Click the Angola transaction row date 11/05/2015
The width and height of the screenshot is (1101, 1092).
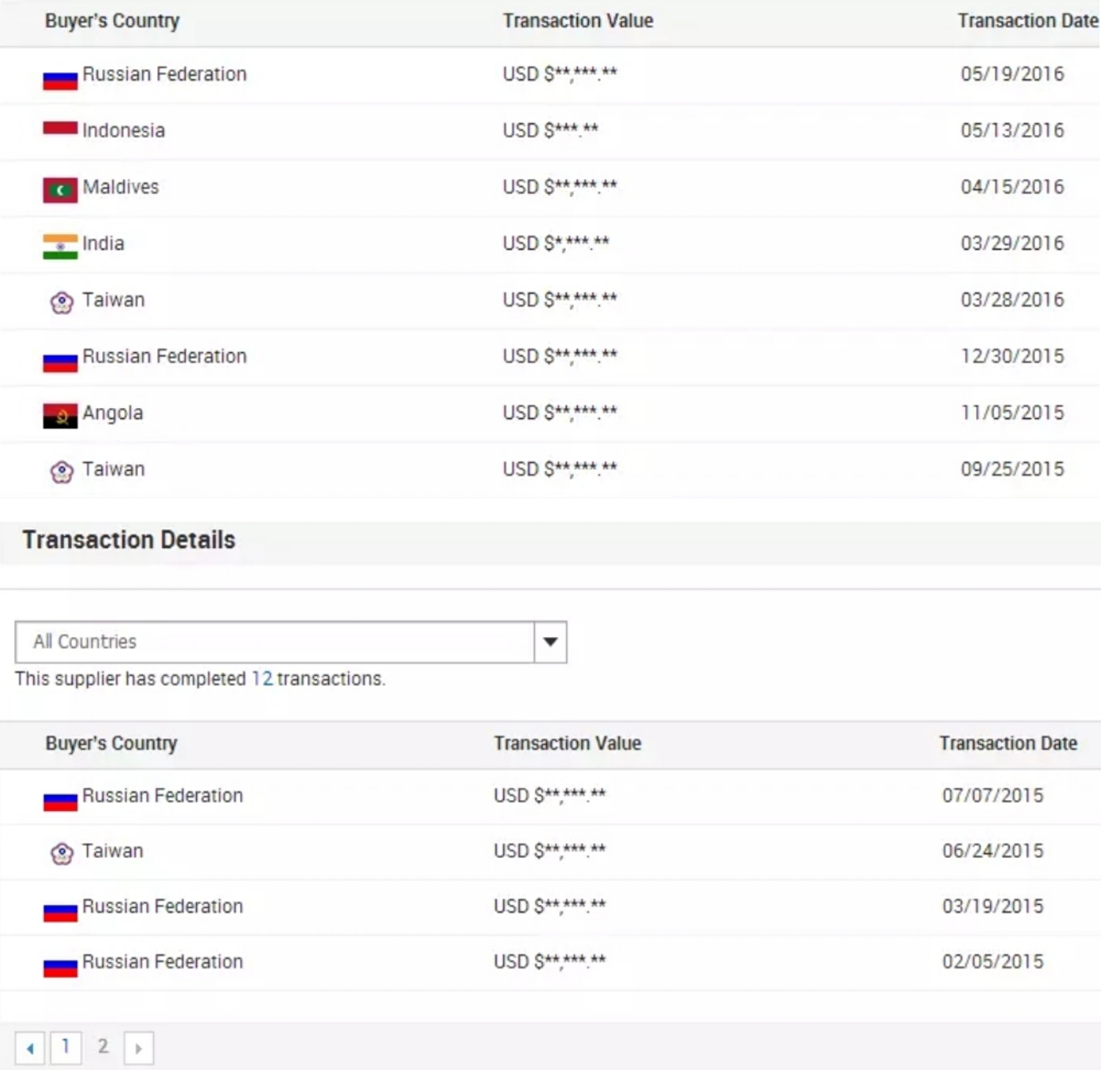tap(1012, 413)
